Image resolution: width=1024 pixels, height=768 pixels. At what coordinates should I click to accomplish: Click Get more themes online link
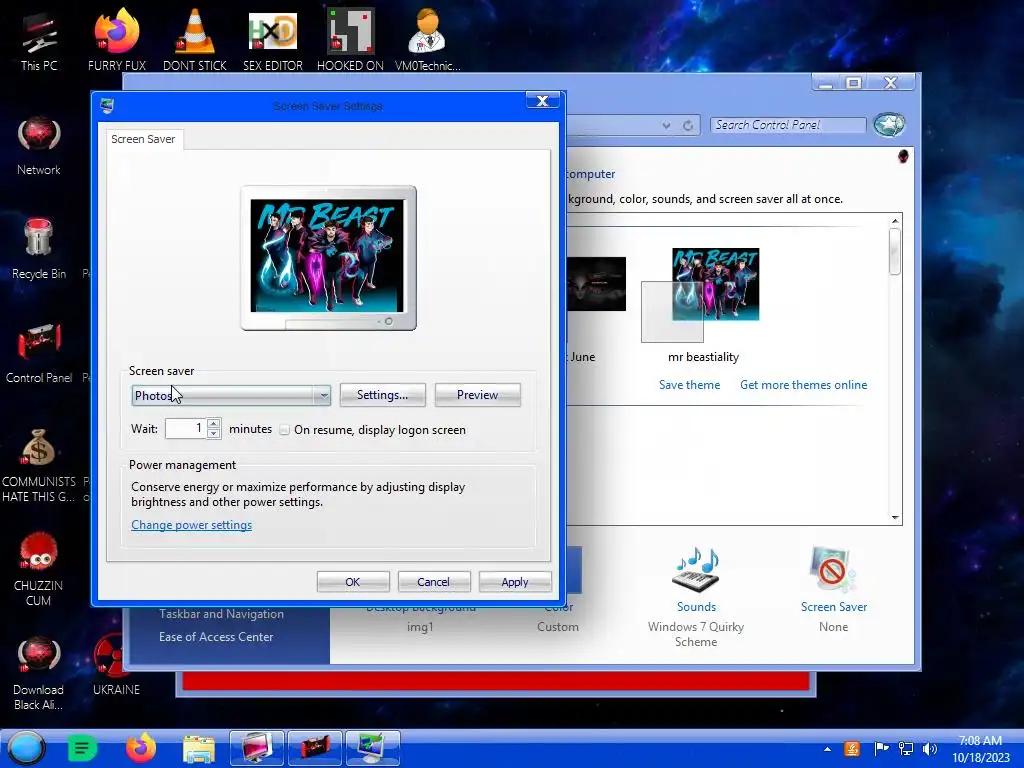click(803, 385)
